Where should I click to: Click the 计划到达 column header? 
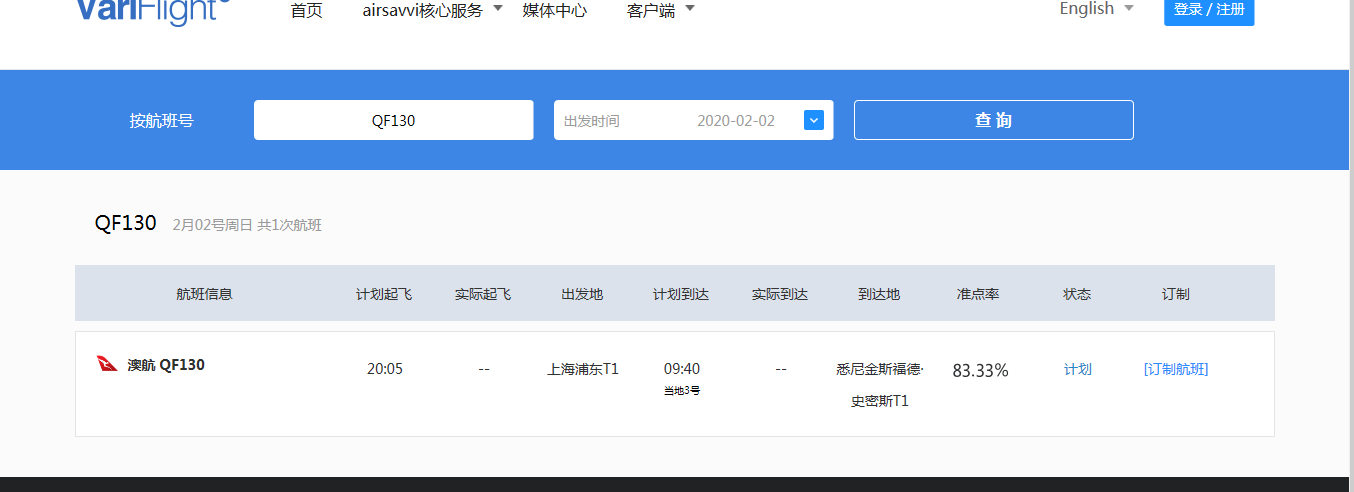681,294
